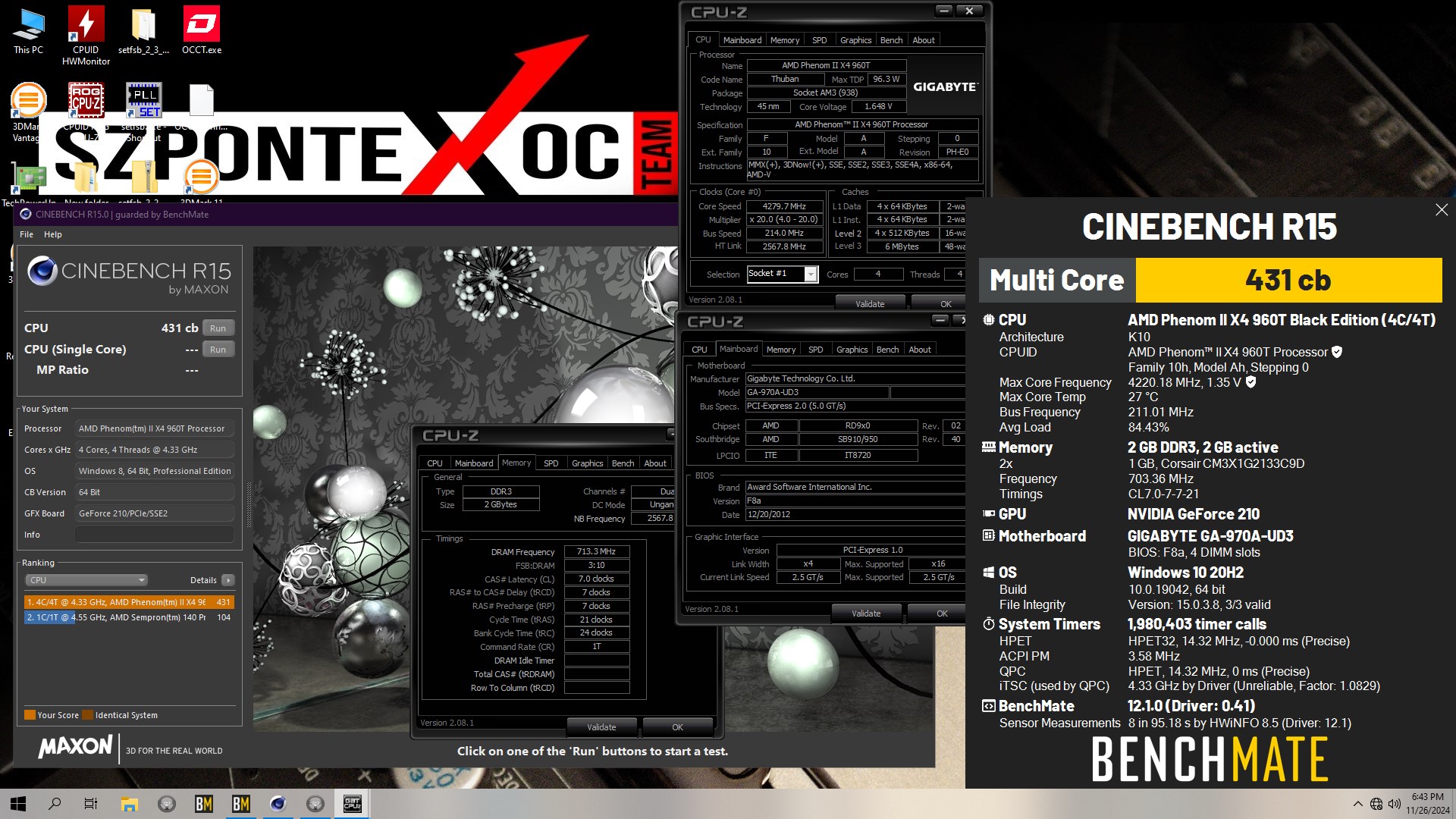The image size is (1456, 819).
Task: Open About tab in Mainboard CPU-Z window
Action: click(920, 350)
